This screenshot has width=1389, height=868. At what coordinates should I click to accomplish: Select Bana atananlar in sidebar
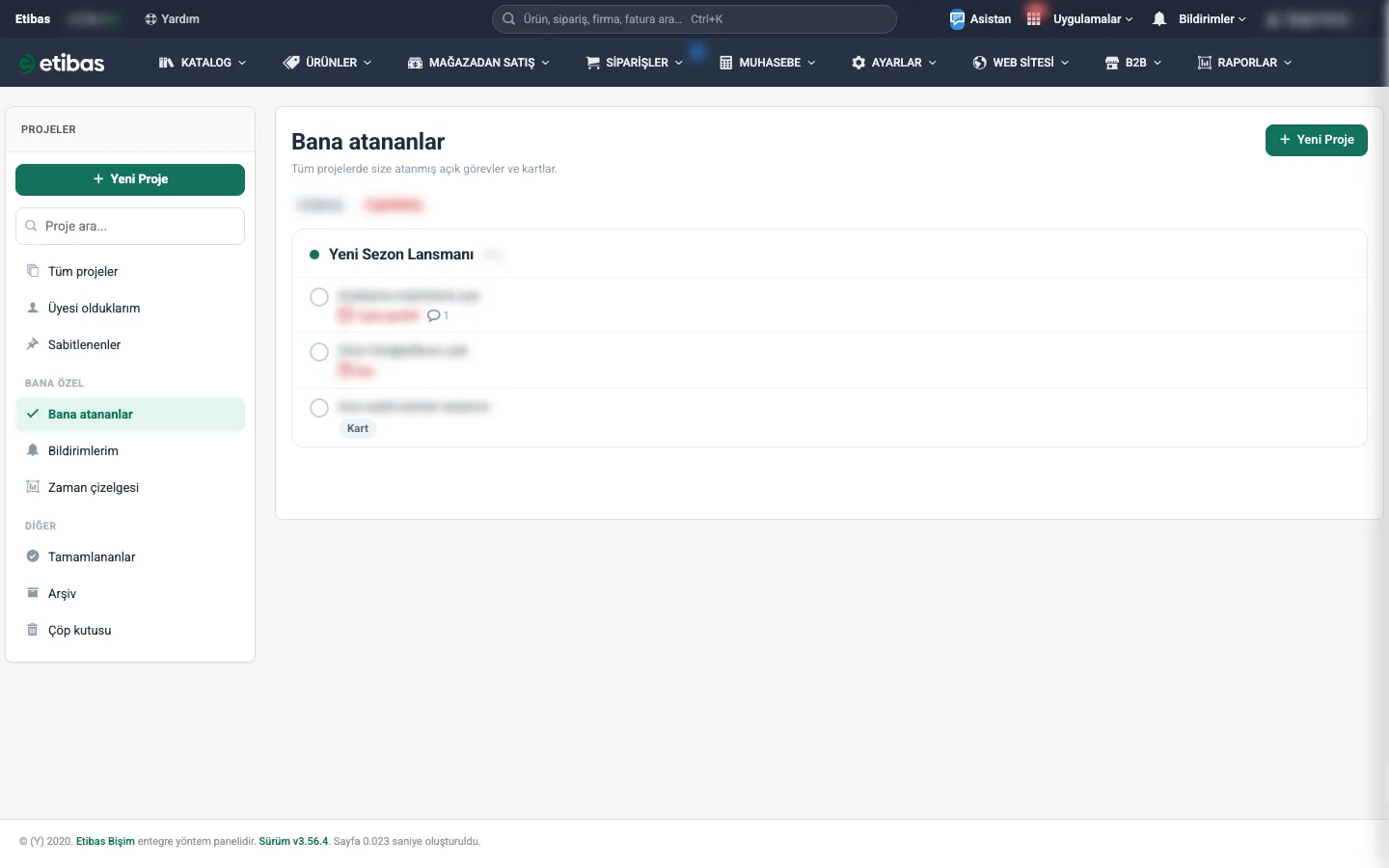pos(130,415)
